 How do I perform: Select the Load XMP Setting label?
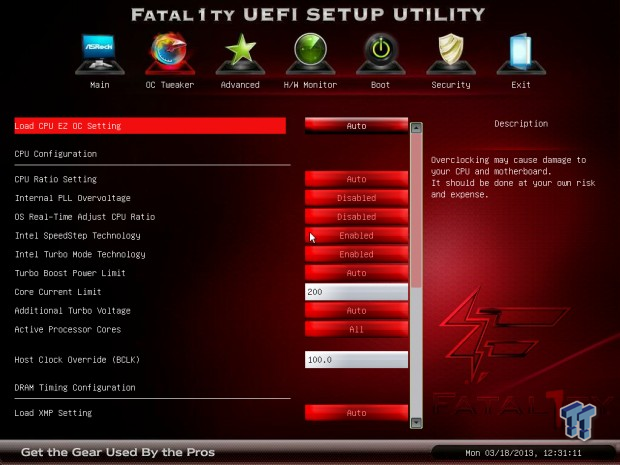[x=53, y=413]
